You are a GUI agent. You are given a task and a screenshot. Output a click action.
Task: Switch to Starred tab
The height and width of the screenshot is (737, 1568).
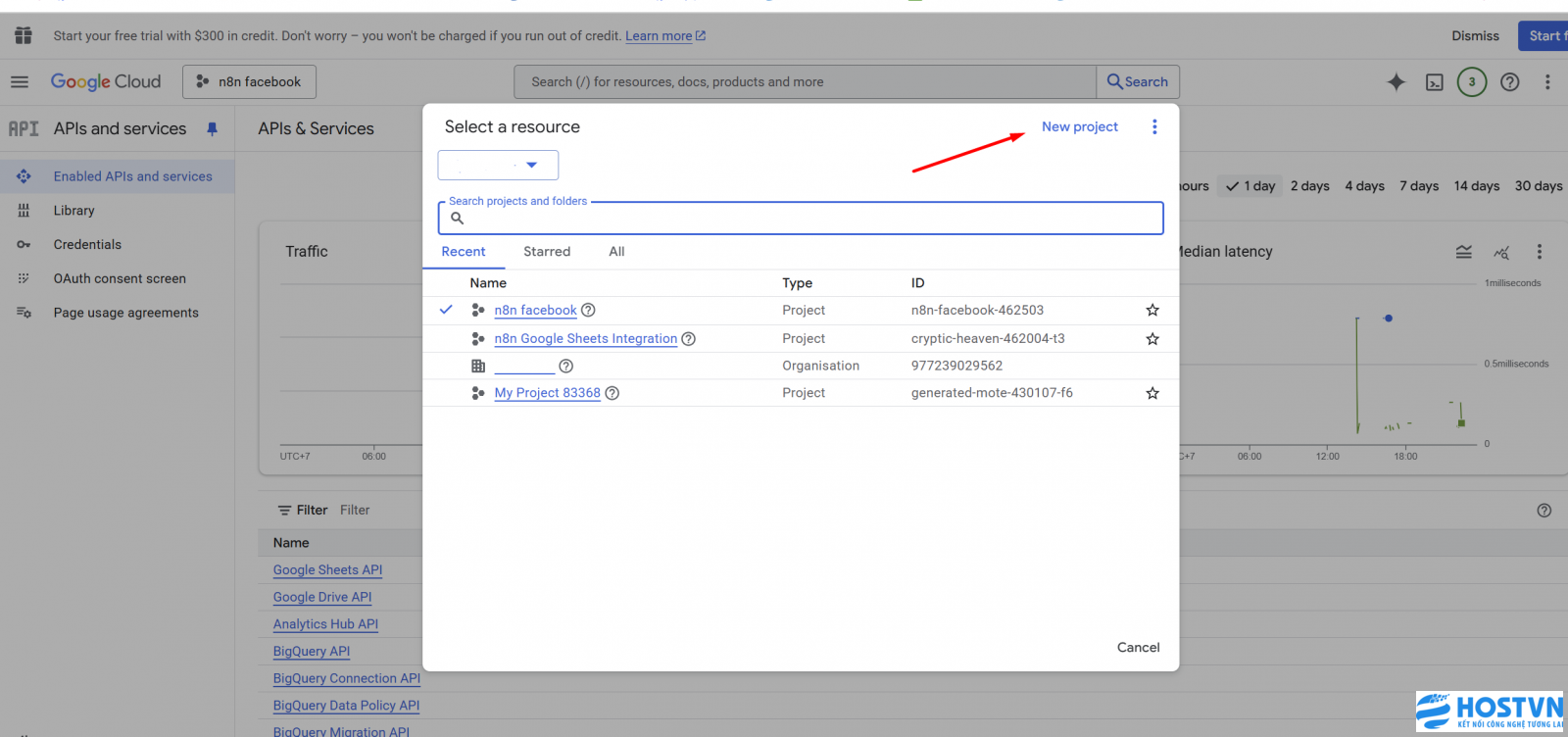547,252
